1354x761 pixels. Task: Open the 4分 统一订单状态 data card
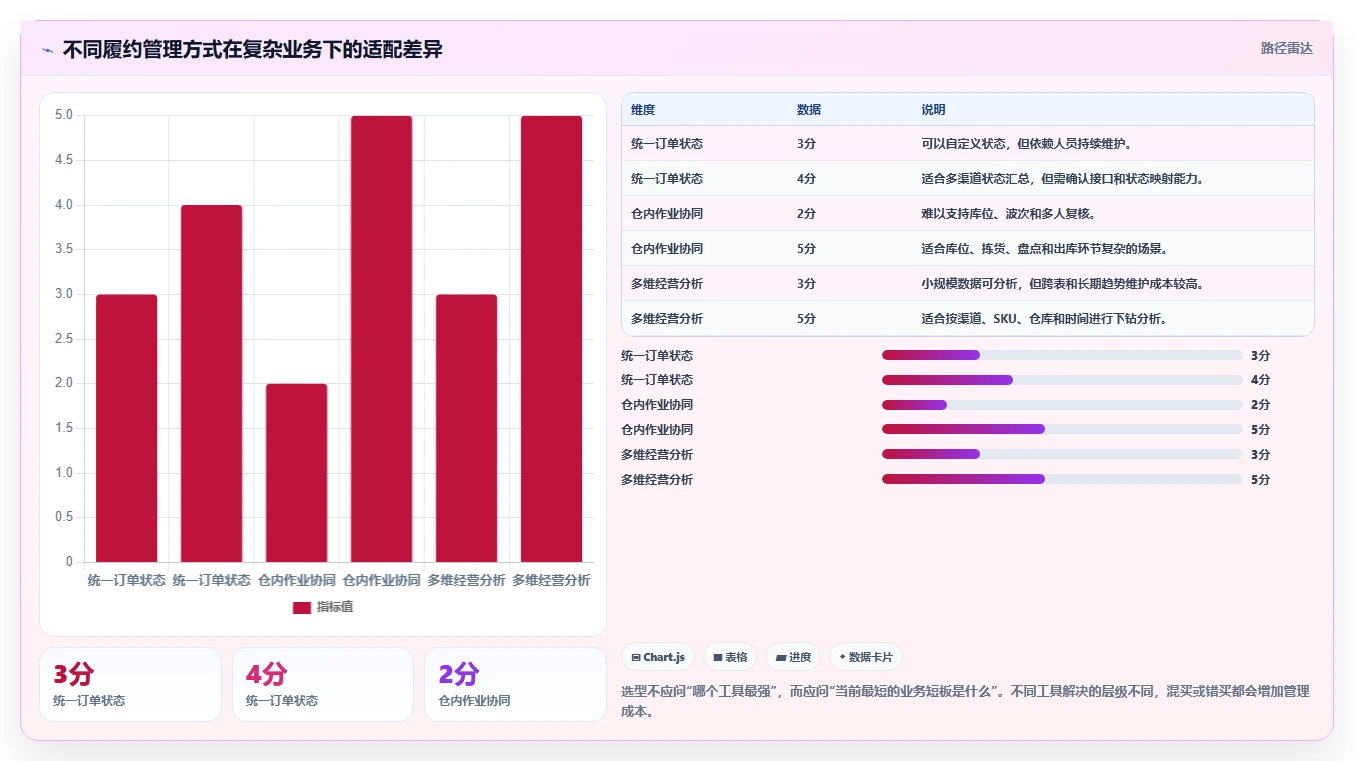click(x=323, y=684)
